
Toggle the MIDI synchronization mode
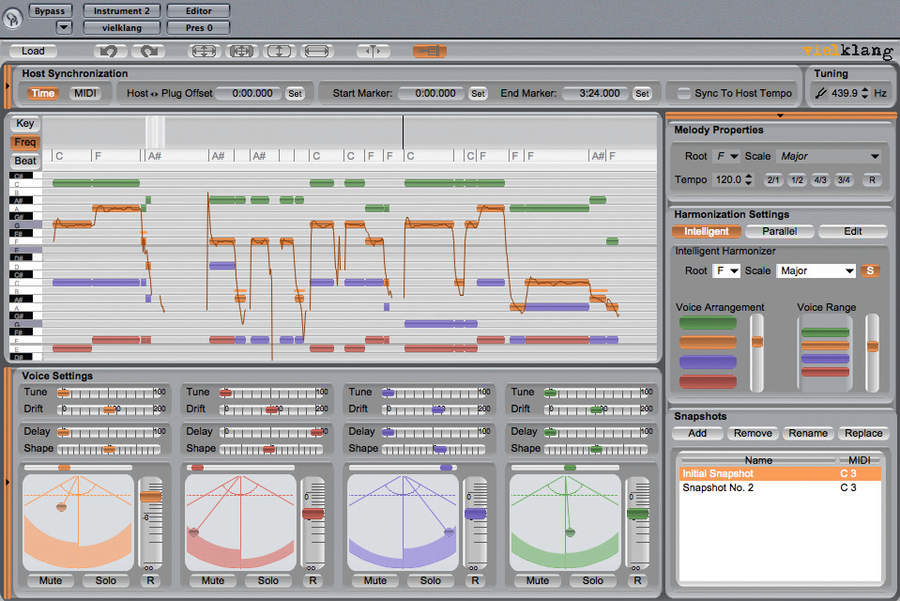(85, 93)
